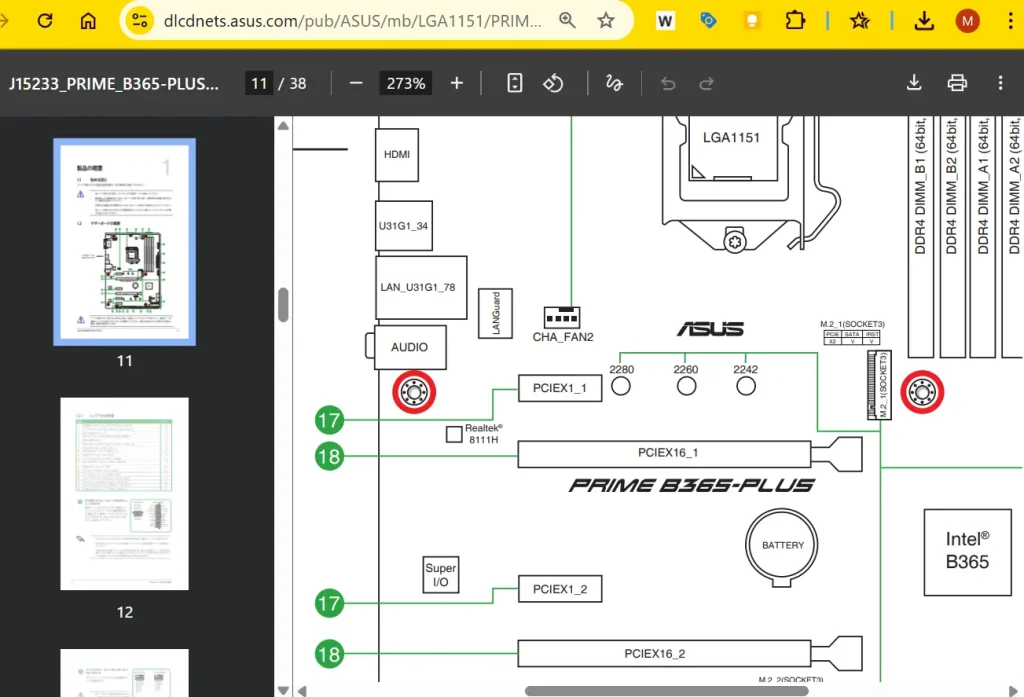Click the Realtek 8111H label

[483, 434]
